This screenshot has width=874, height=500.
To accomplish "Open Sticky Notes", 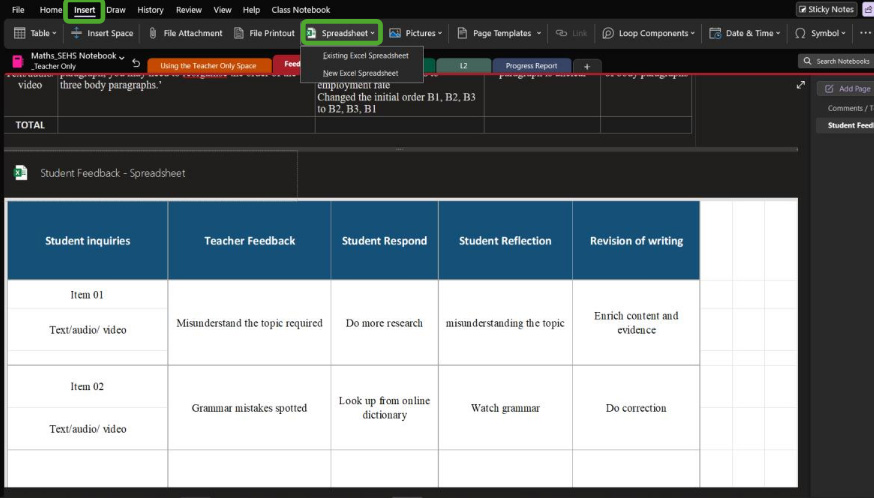I will 826,10.
